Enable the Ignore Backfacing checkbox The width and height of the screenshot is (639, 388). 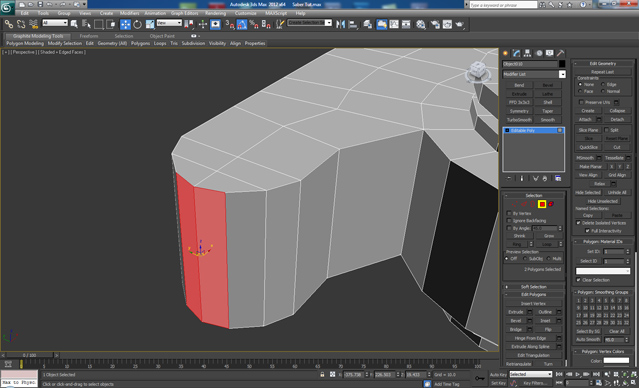coord(509,220)
